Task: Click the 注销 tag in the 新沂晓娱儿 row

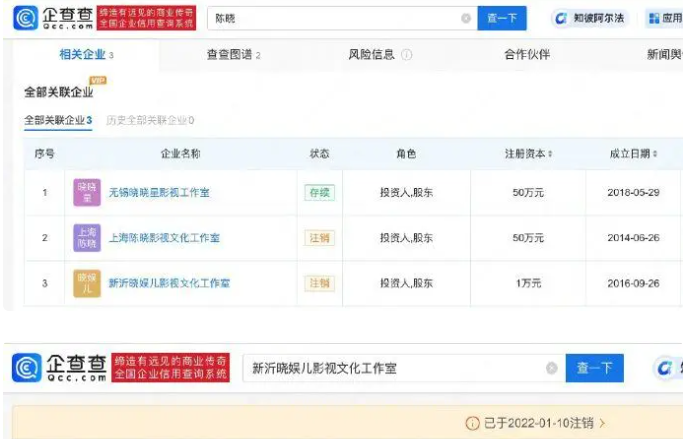Action: point(319,283)
